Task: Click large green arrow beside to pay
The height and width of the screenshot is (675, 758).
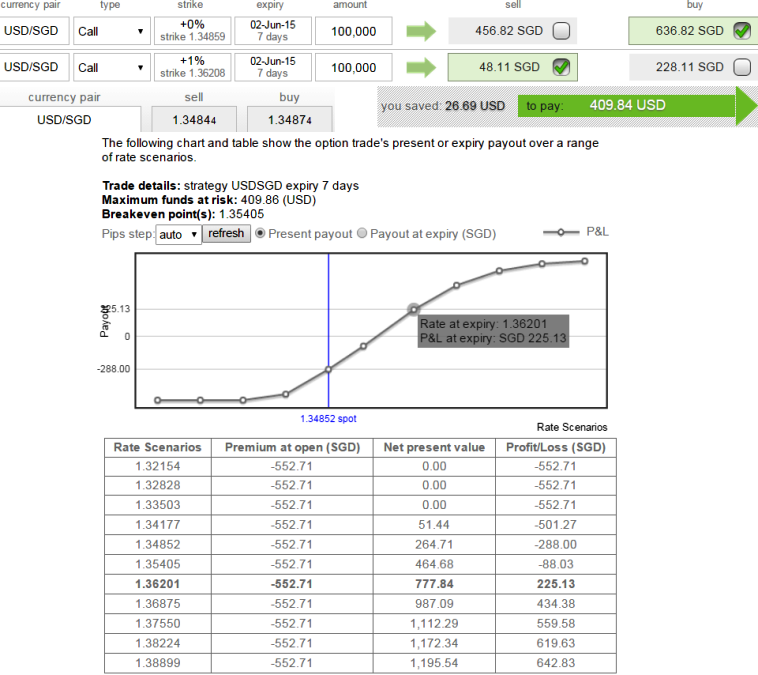Action: click(x=746, y=106)
